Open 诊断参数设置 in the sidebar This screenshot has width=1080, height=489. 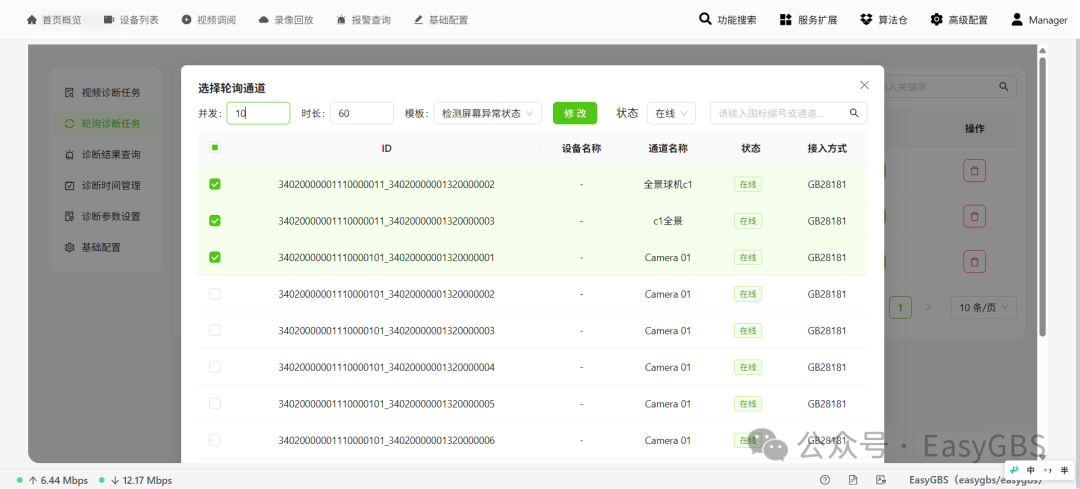pyautogui.click(x=105, y=216)
